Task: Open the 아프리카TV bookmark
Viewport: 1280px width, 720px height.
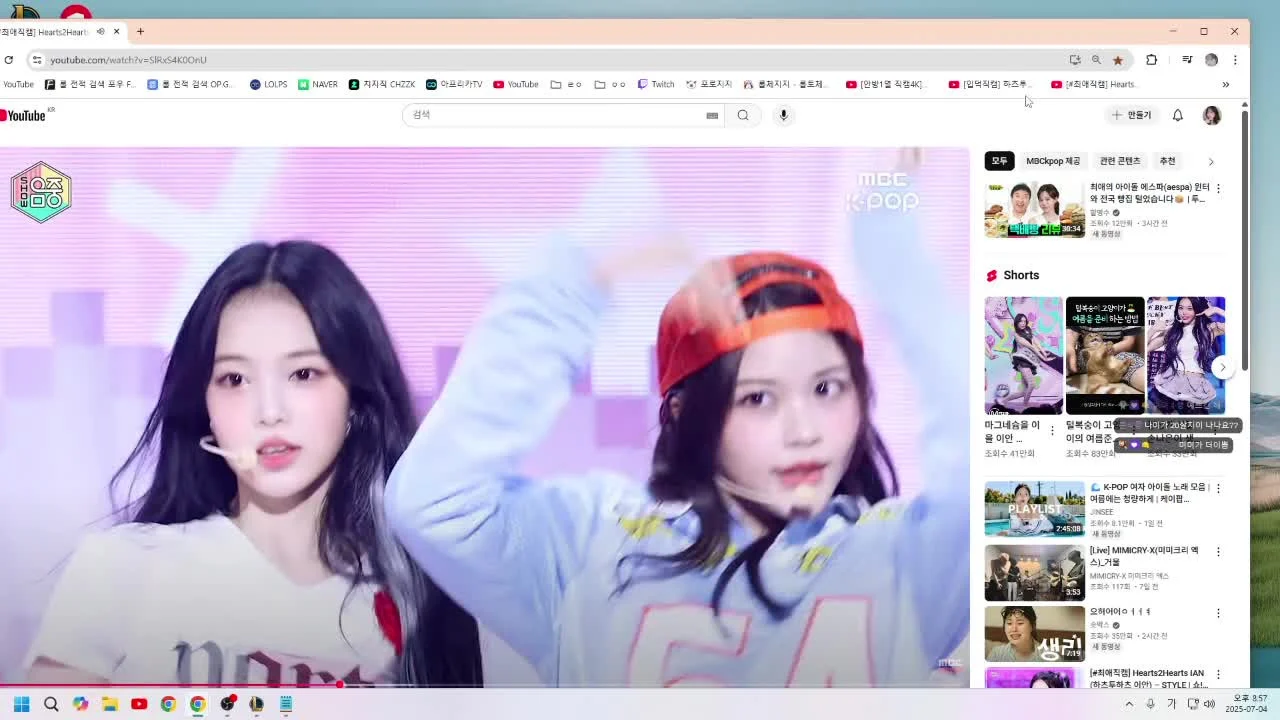Action: pyautogui.click(x=454, y=85)
